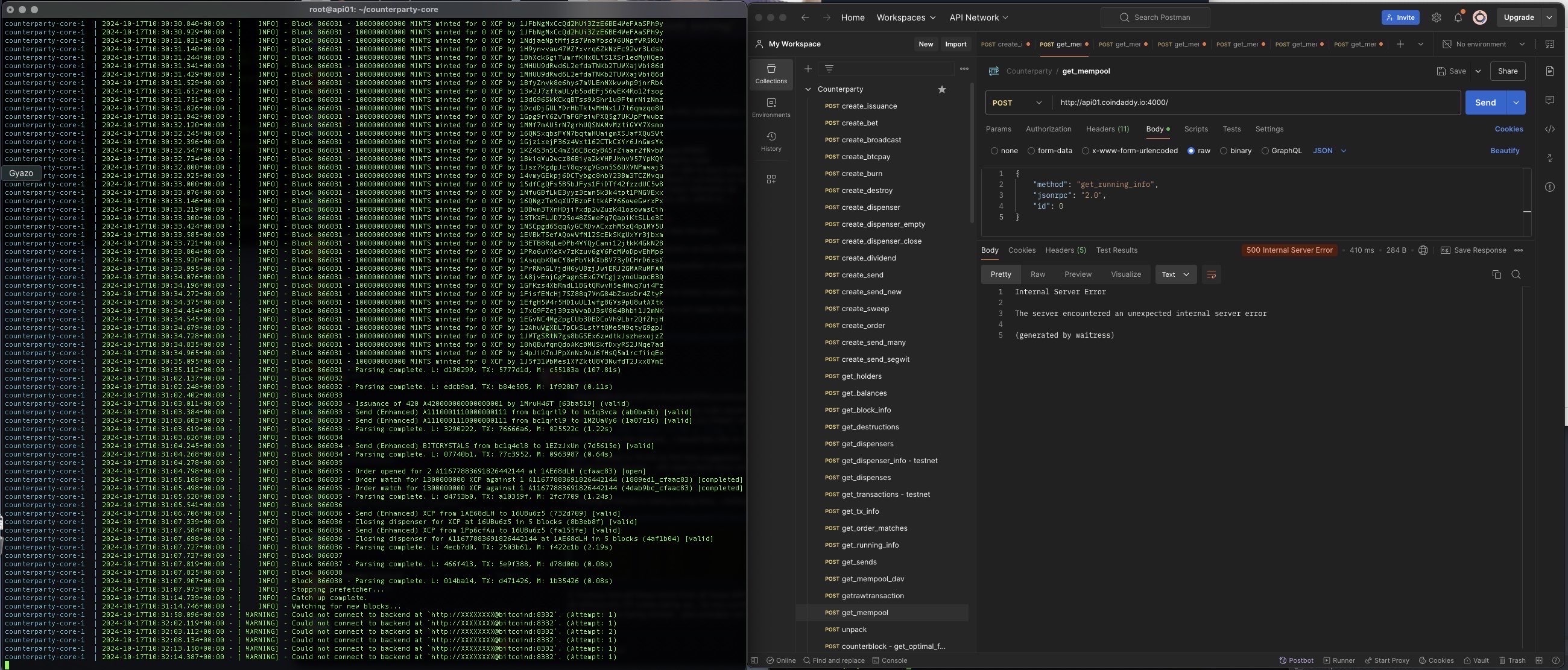Open the JSON body format dropdown
Viewport: 1568px width, 670px height.
[1329, 151]
